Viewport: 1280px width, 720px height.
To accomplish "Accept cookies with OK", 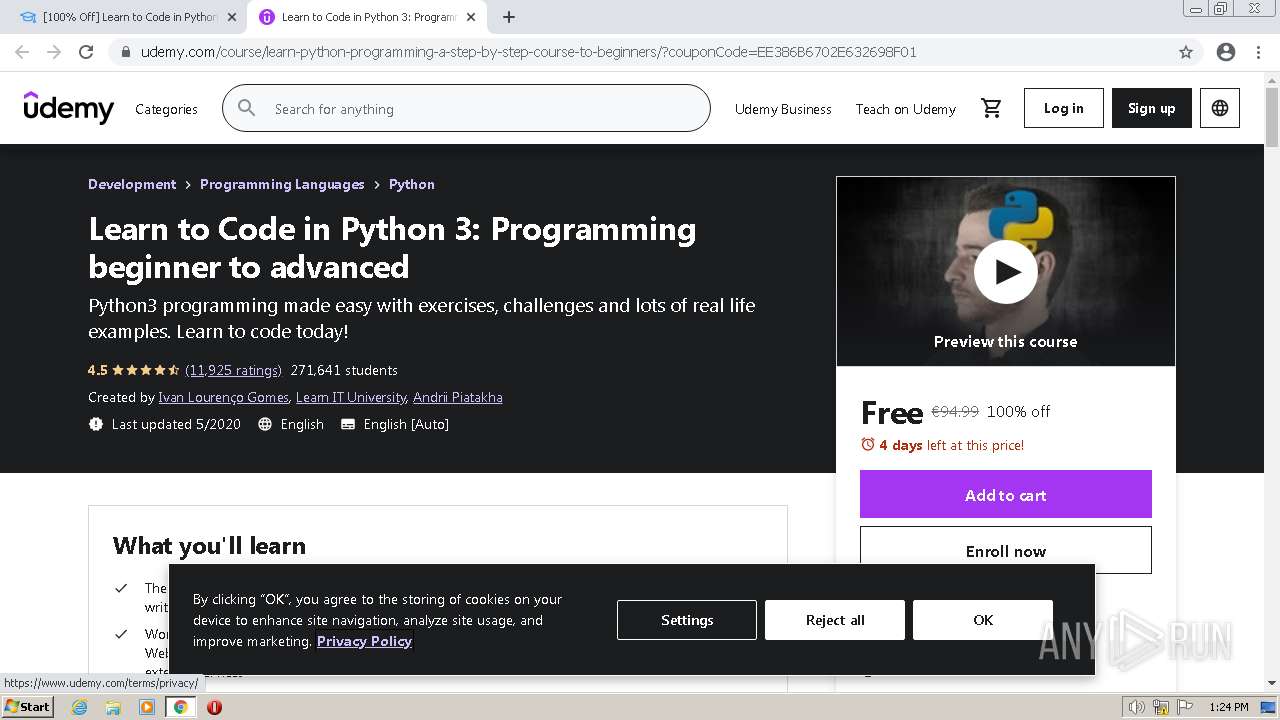I will pyautogui.click(x=983, y=620).
